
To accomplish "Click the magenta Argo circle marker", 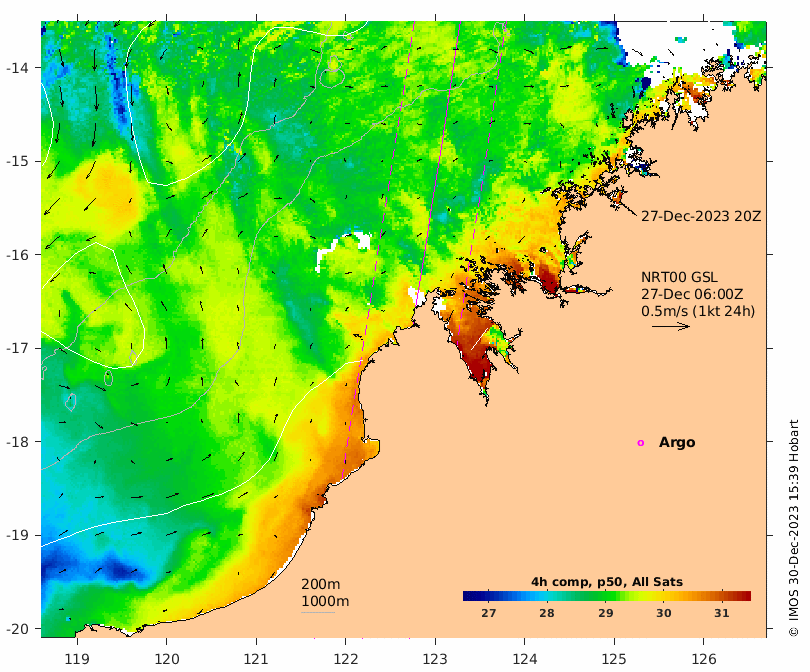I will tap(641, 443).
